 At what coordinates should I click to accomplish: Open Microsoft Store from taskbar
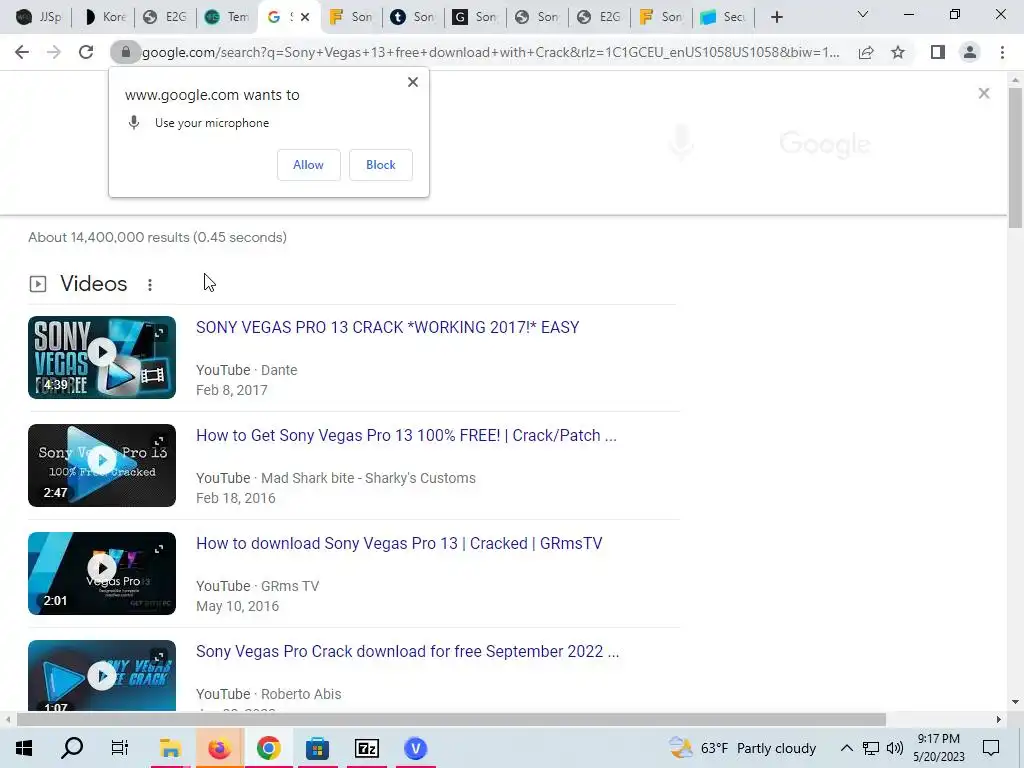click(x=317, y=748)
